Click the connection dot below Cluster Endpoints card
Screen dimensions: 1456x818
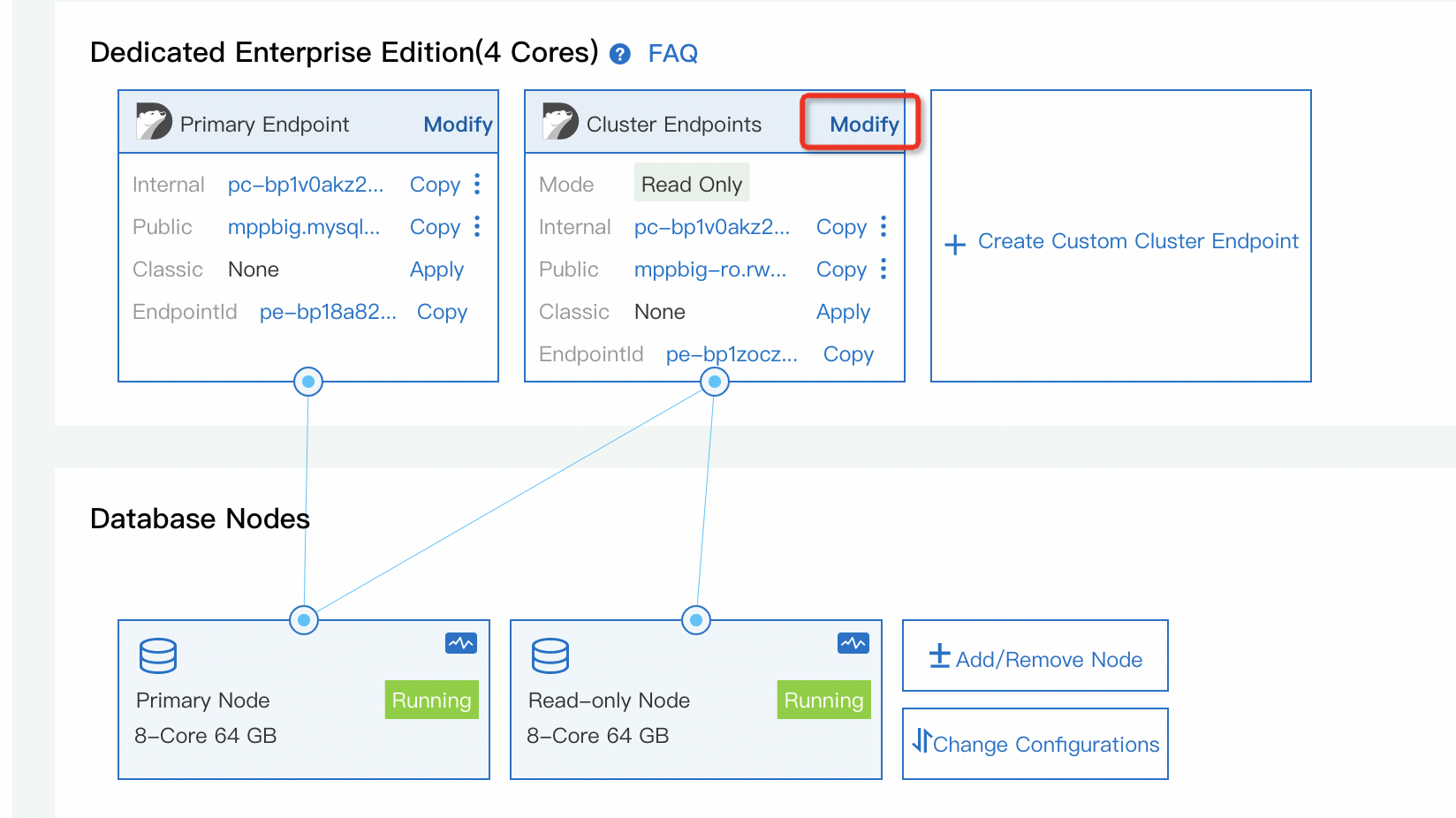click(x=714, y=382)
